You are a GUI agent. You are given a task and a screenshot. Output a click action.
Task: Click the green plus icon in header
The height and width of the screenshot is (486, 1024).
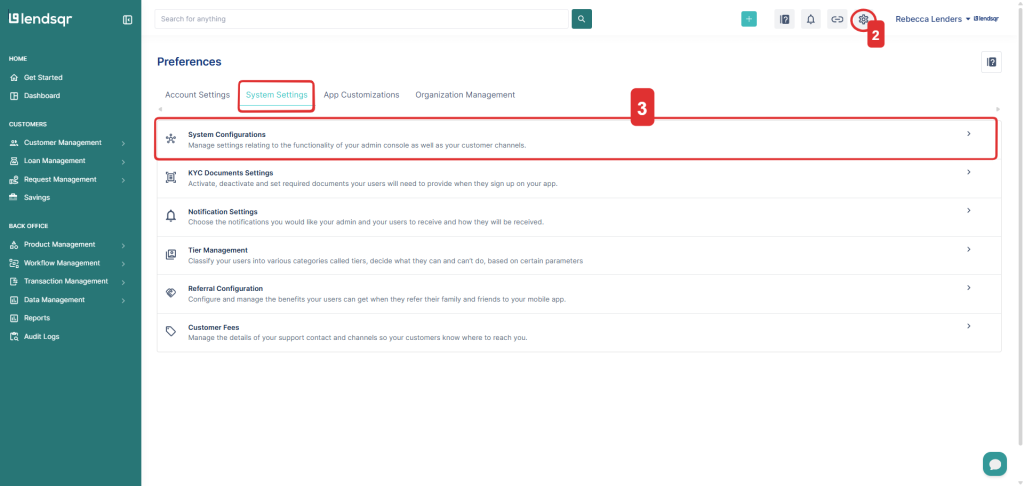749,19
